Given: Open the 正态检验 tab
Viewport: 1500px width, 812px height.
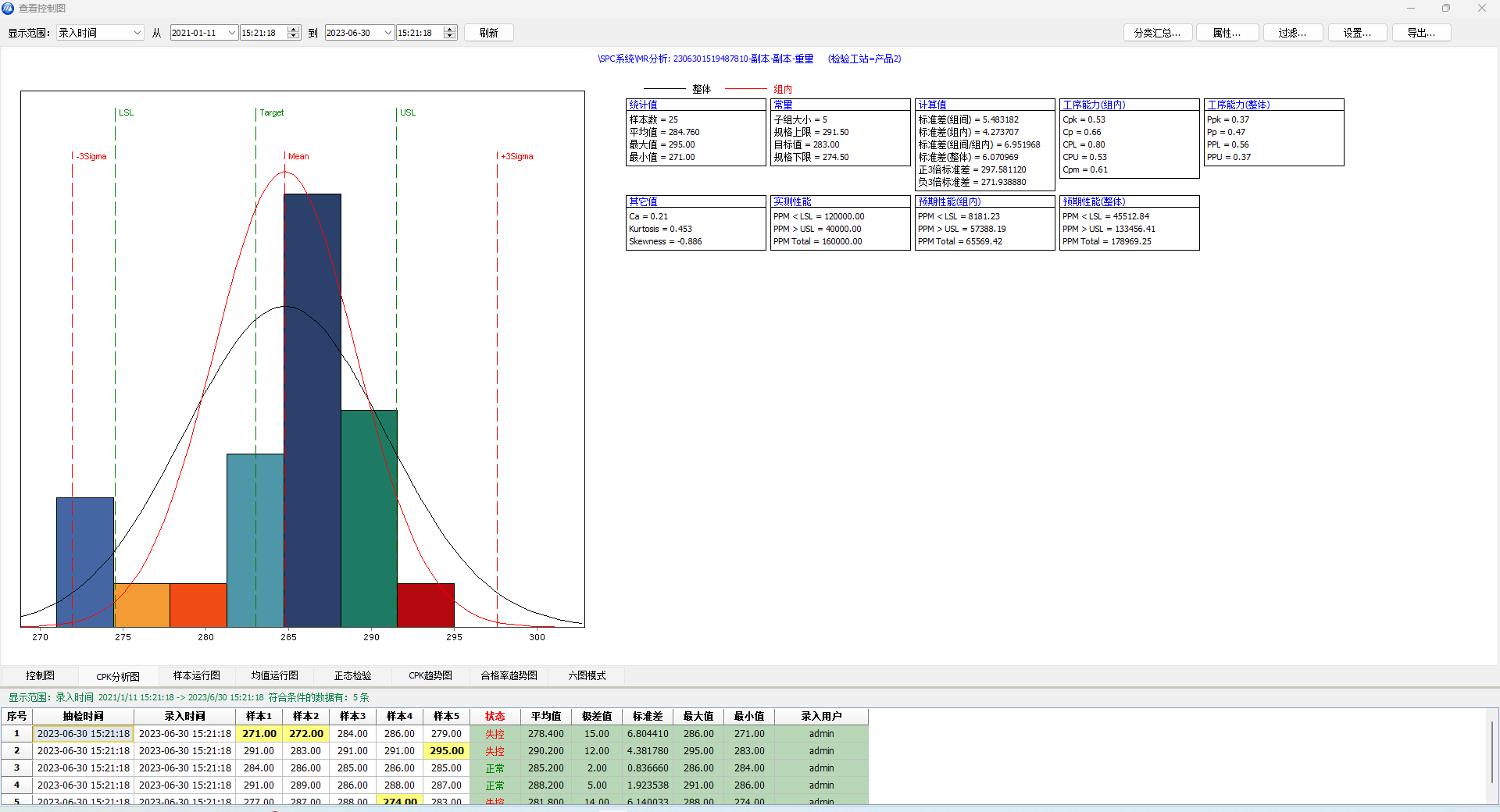Looking at the screenshot, I should [x=353, y=675].
